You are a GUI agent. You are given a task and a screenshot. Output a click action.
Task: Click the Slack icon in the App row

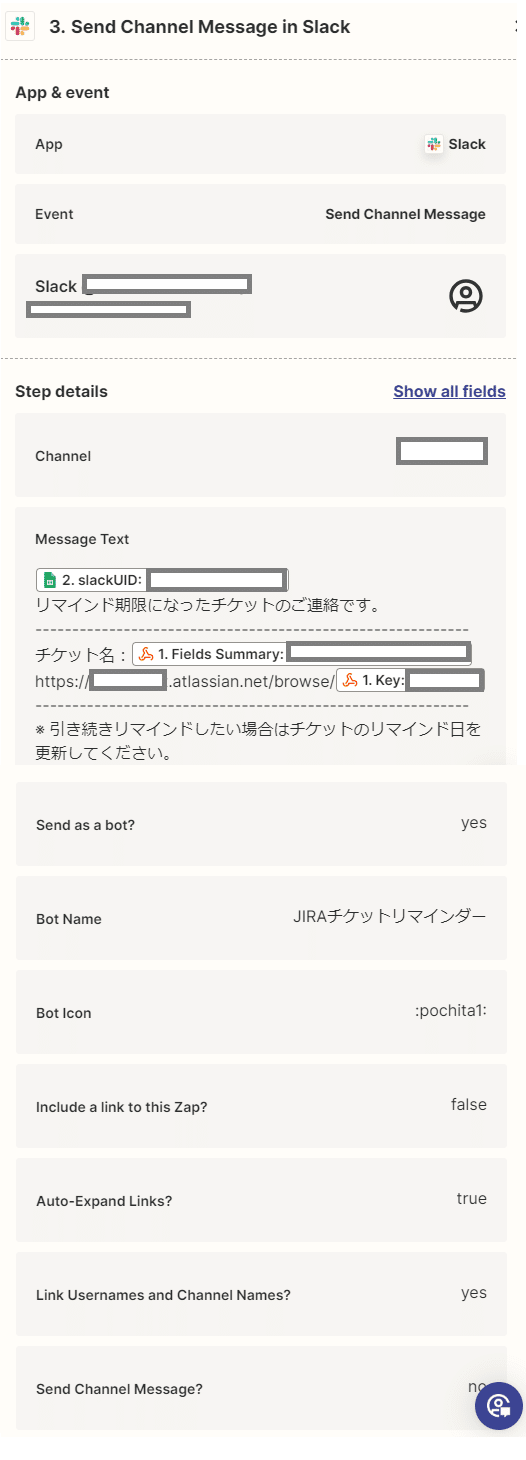coord(433,144)
